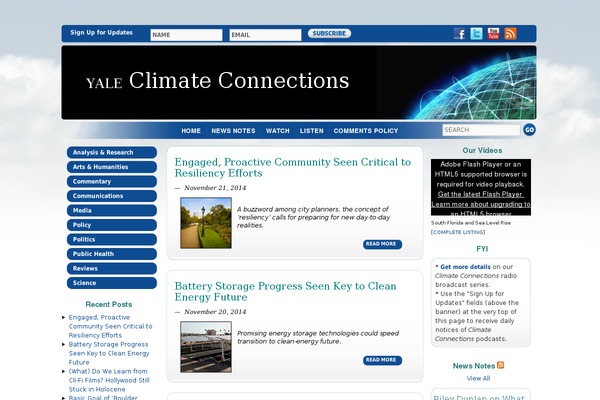
Task: Select the Analysis & Research category
Action: pos(112,152)
